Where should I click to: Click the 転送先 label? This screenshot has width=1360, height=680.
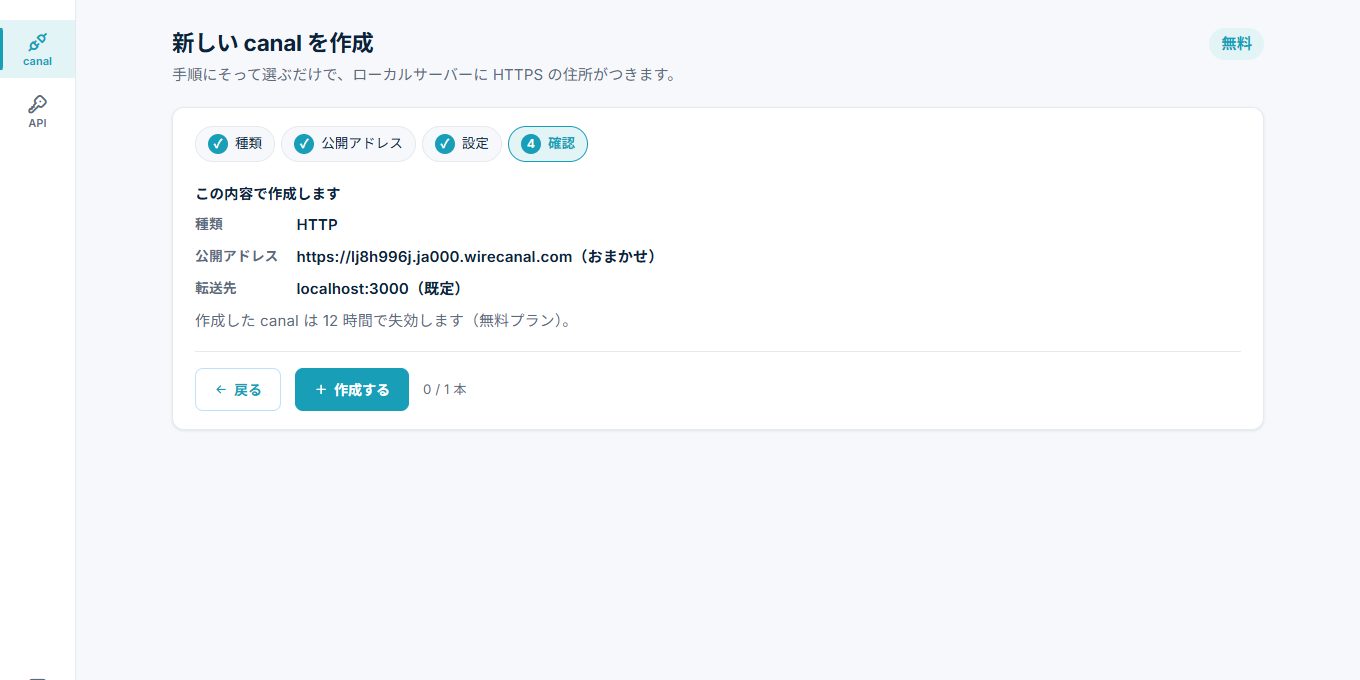pyautogui.click(x=216, y=289)
